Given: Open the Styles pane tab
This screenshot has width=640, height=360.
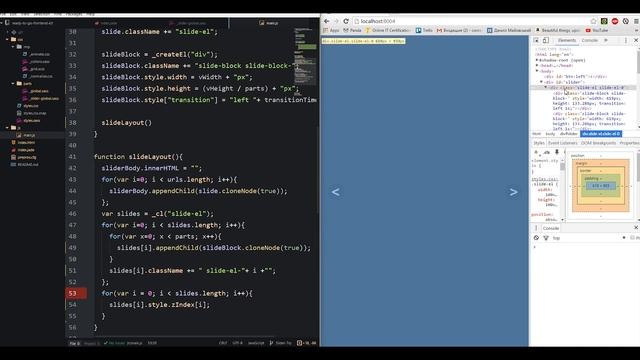Looking at the screenshot, I should pos(539,143).
